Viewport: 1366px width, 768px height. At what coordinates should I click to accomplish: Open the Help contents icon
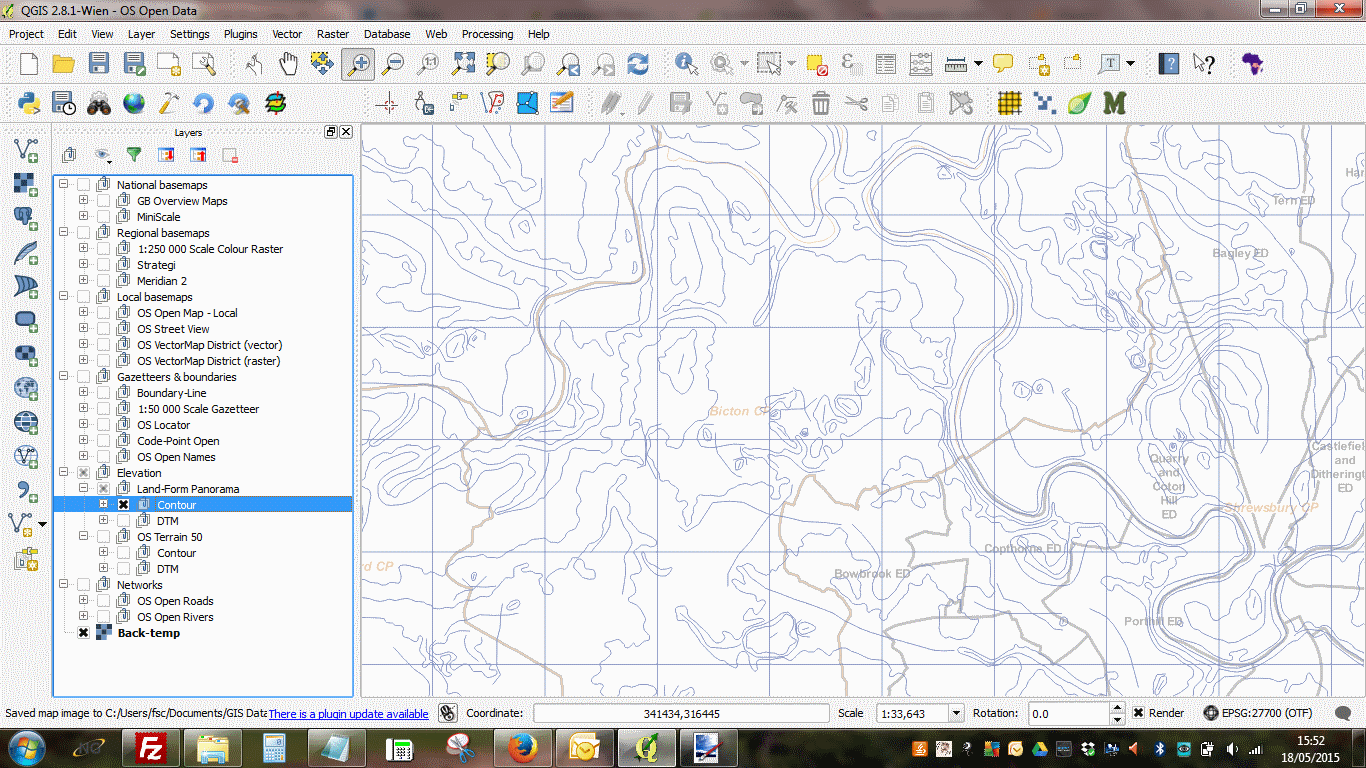click(x=1169, y=64)
